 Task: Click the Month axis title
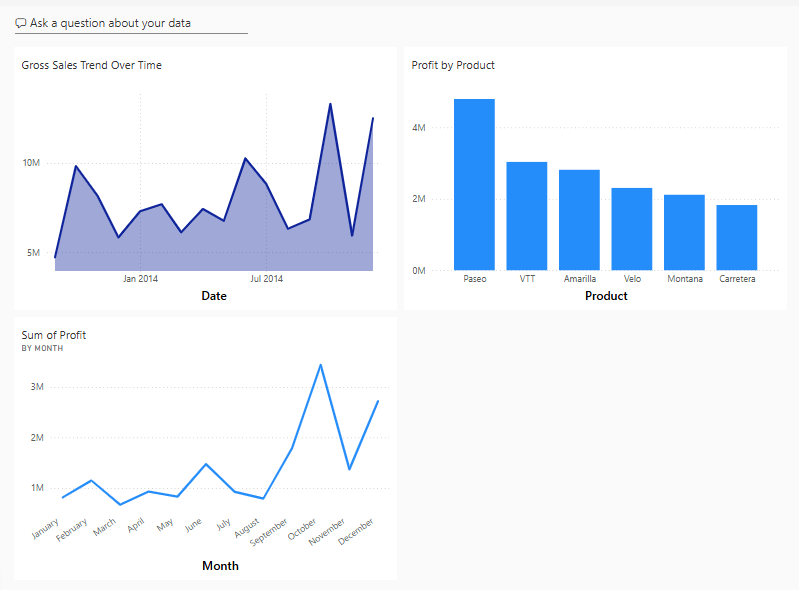[x=220, y=566]
